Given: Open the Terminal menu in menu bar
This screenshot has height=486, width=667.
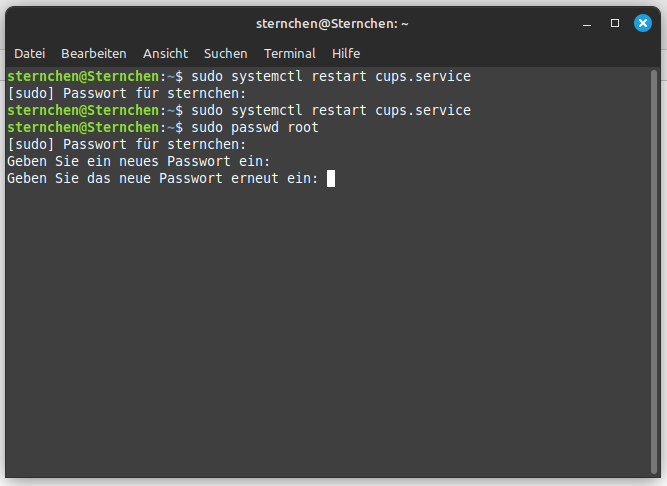Looking at the screenshot, I should point(289,53).
